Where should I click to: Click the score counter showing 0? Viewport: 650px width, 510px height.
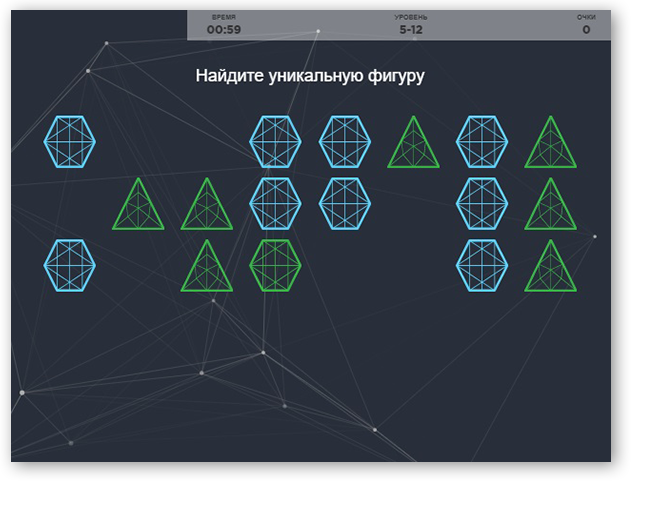click(x=586, y=30)
